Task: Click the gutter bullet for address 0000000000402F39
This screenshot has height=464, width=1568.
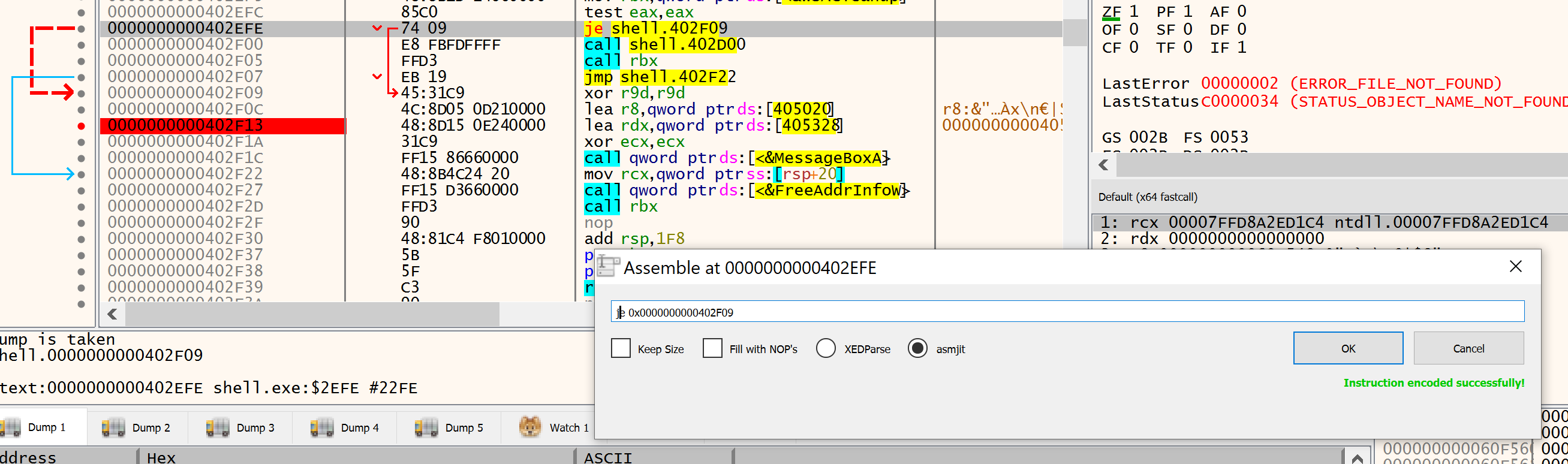Action: [82, 287]
